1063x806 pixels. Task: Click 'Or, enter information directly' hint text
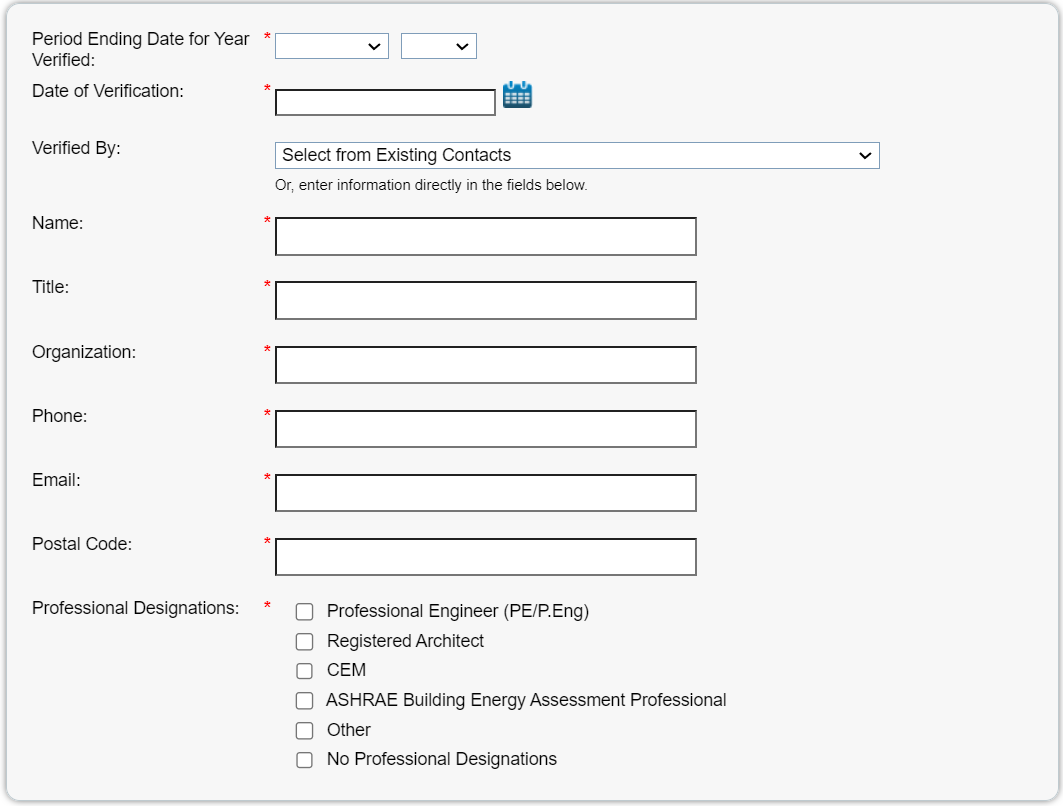coord(430,185)
